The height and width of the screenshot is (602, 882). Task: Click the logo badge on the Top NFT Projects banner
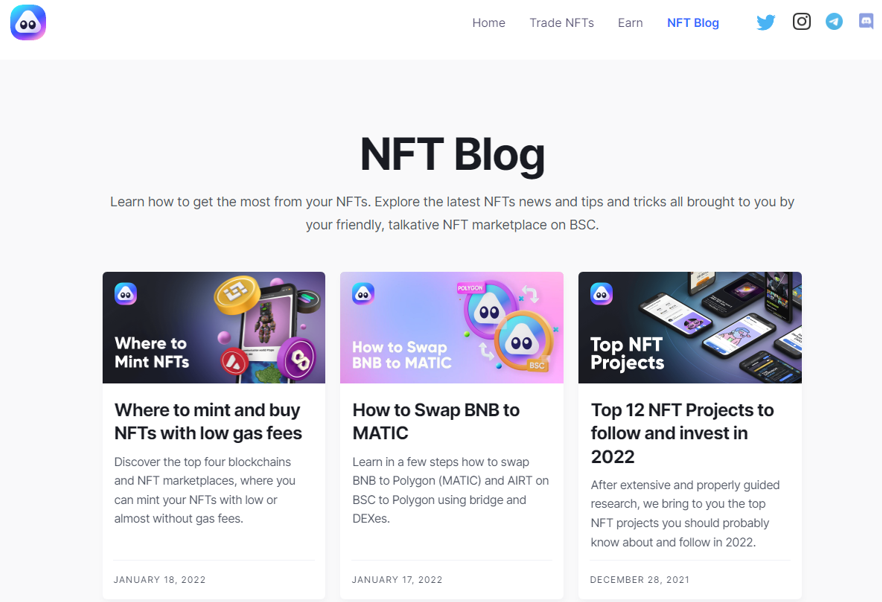pos(601,294)
